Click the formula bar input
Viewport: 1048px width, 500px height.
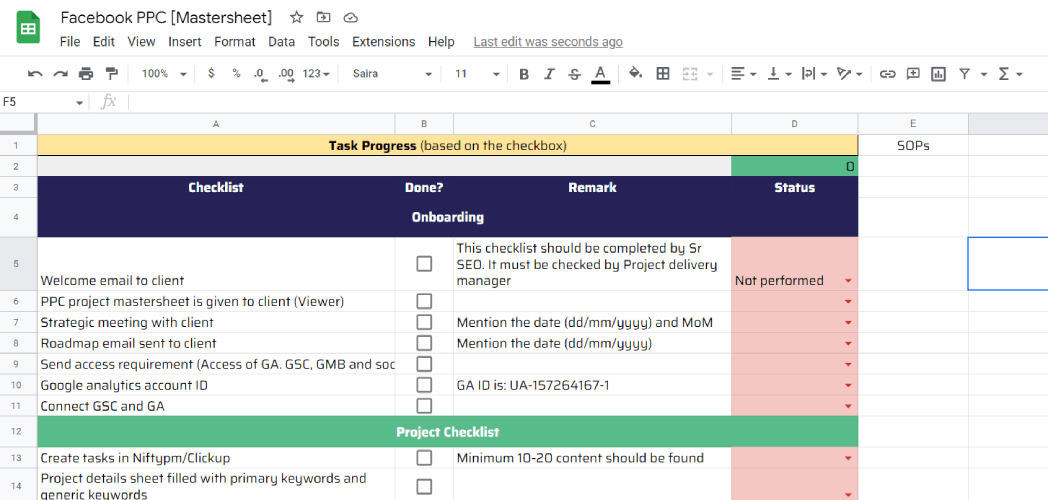point(587,102)
